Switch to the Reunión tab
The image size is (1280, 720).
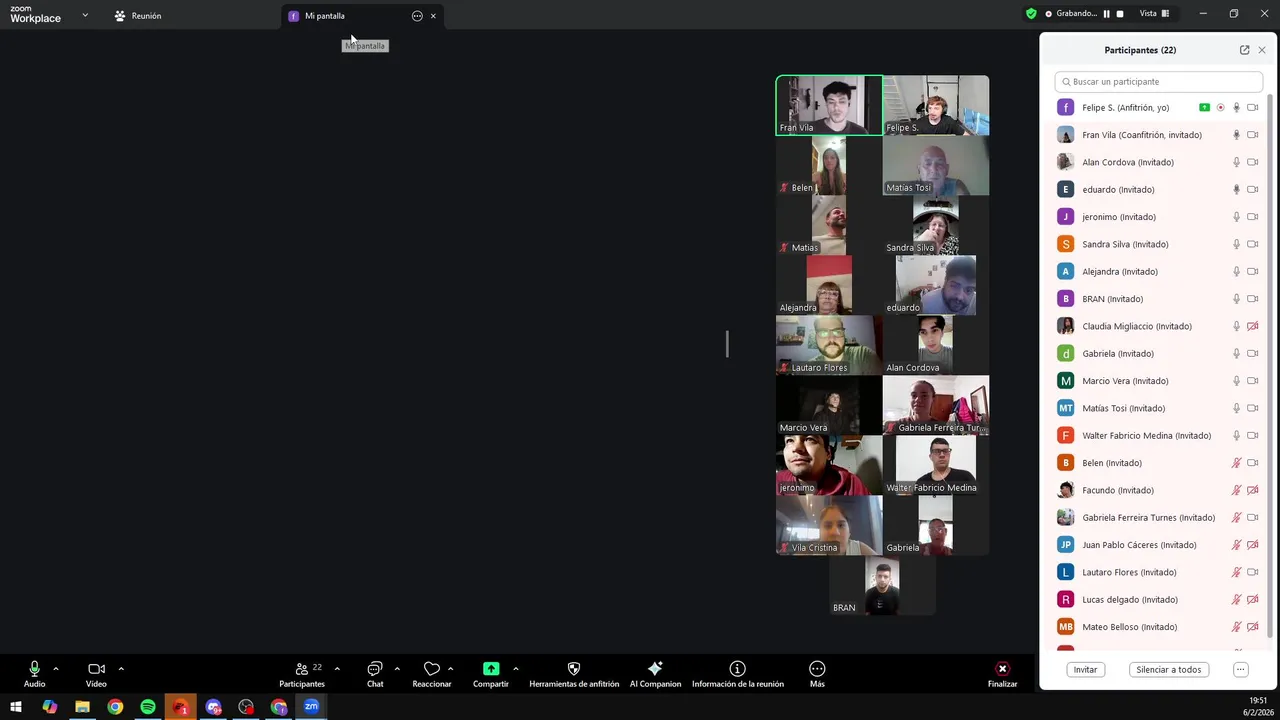click(x=138, y=16)
